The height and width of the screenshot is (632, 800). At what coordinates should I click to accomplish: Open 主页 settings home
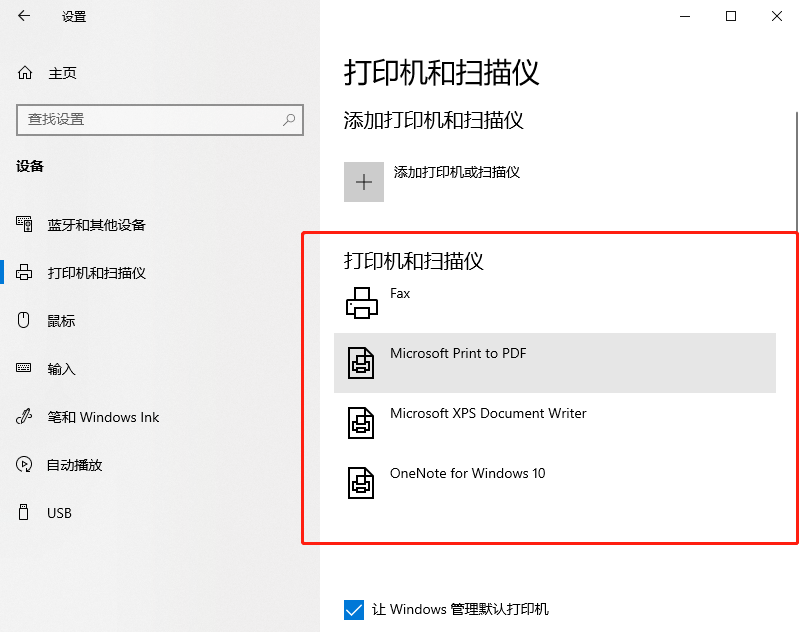tap(62, 73)
